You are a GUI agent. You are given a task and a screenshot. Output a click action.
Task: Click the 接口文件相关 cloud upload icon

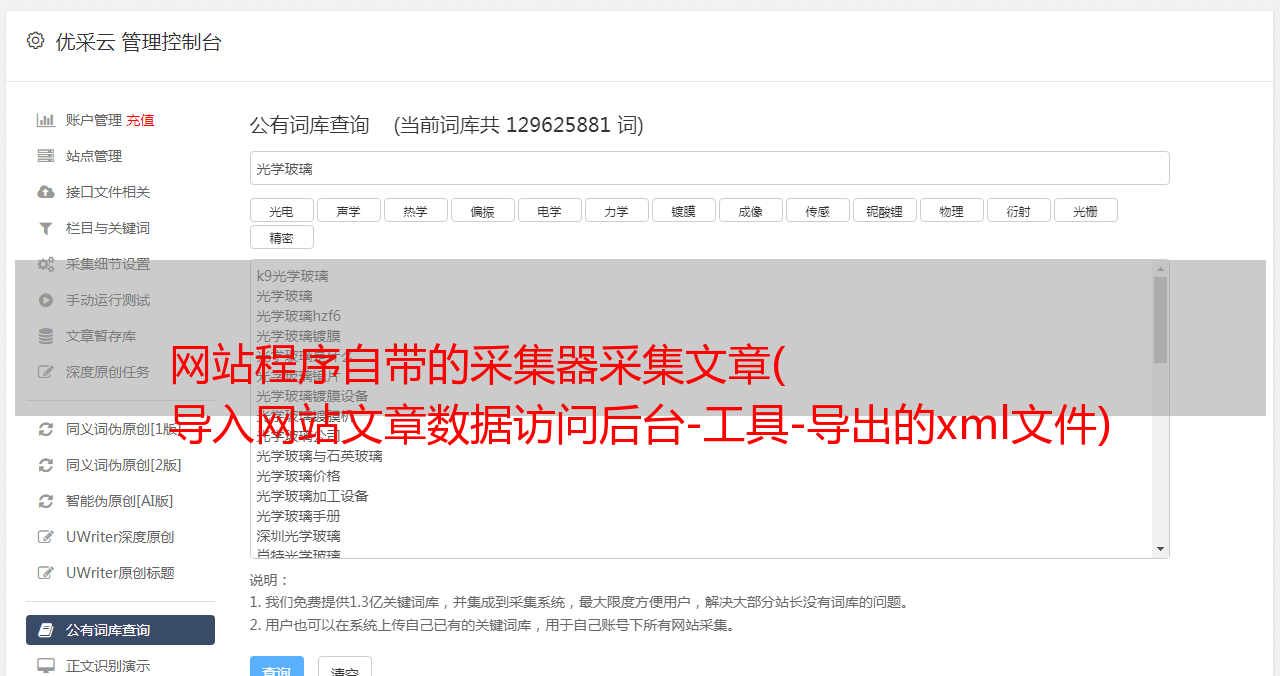point(45,192)
